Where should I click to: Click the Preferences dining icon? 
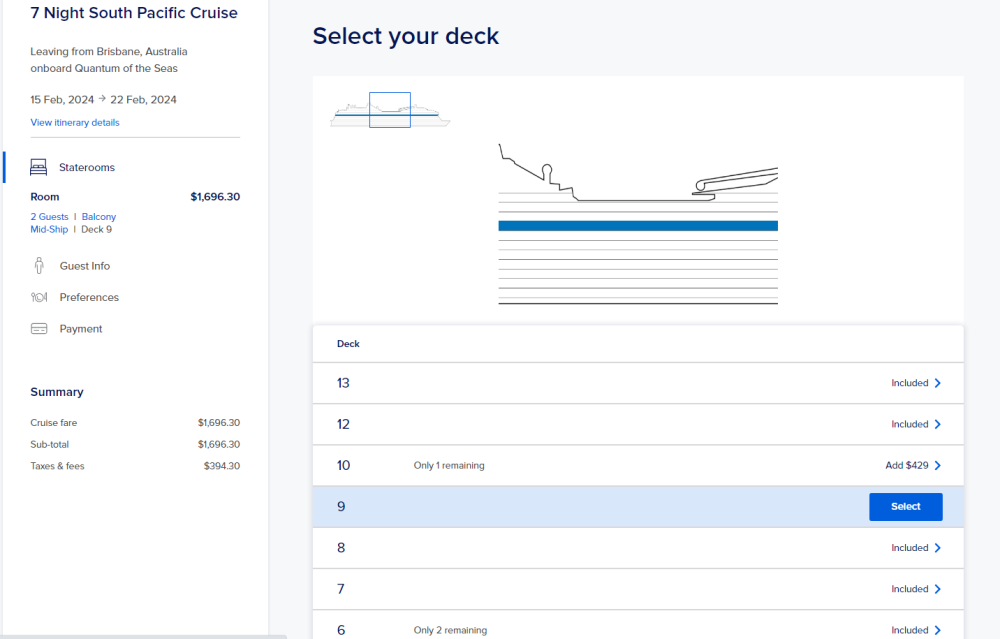coord(39,297)
